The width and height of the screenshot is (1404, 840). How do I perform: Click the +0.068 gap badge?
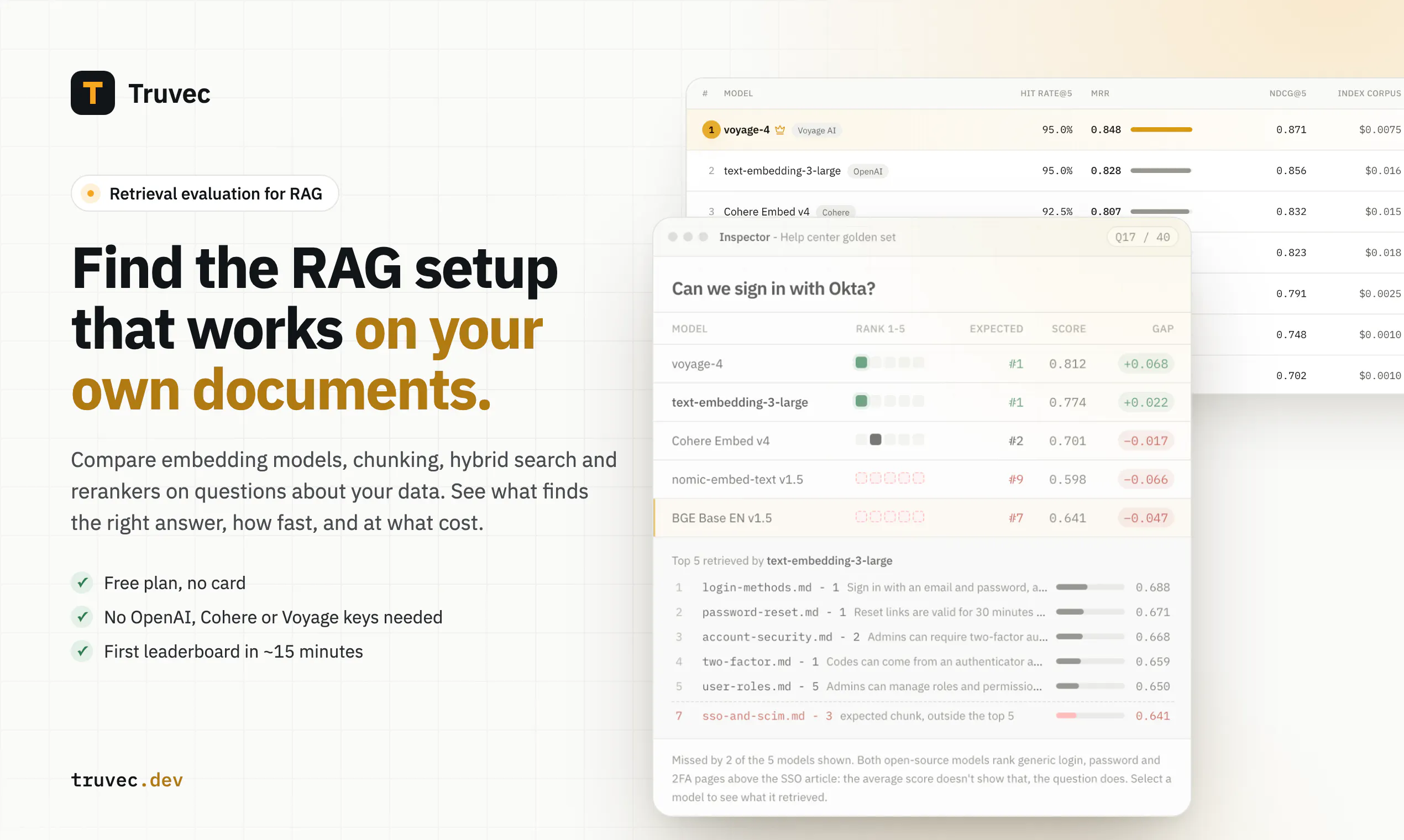click(x=1145, y=364)
